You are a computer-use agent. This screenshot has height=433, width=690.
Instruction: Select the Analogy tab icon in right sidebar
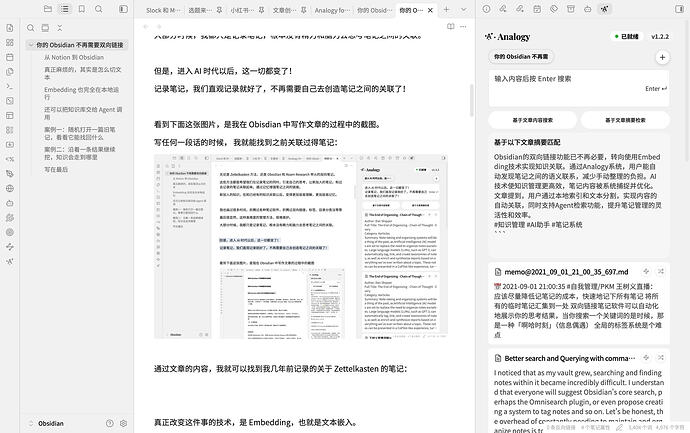[x=605, y=9]
